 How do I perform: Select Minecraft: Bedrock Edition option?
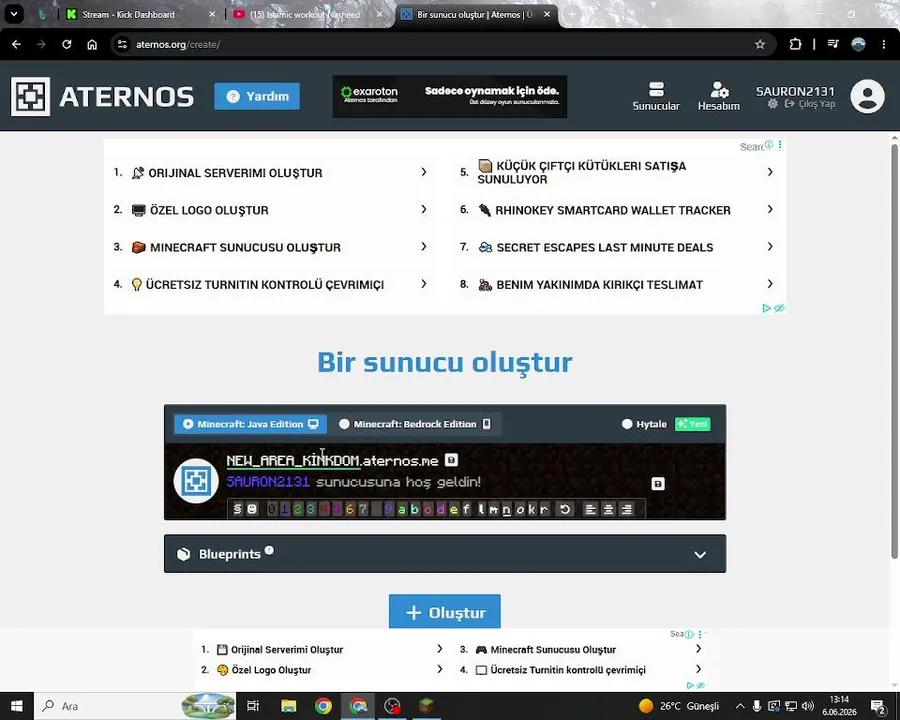click(x=414, y=424)
